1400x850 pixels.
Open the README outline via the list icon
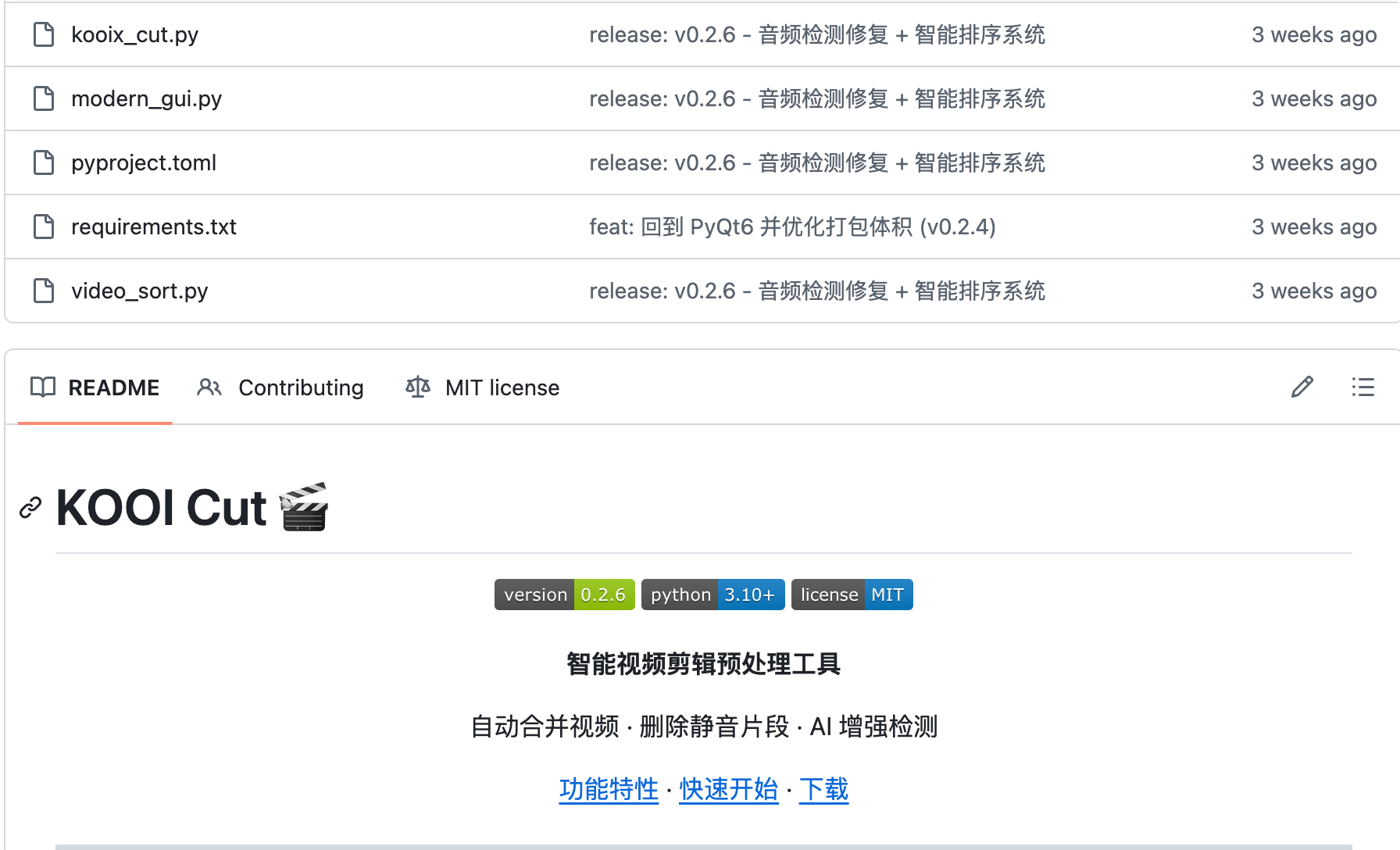(1363, 387)
